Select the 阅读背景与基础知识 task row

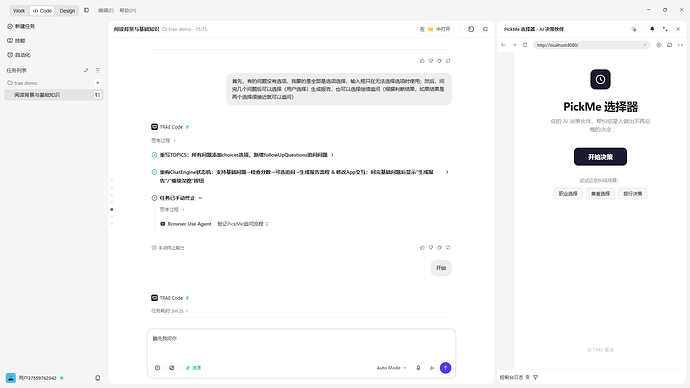(x=54, y=95)
